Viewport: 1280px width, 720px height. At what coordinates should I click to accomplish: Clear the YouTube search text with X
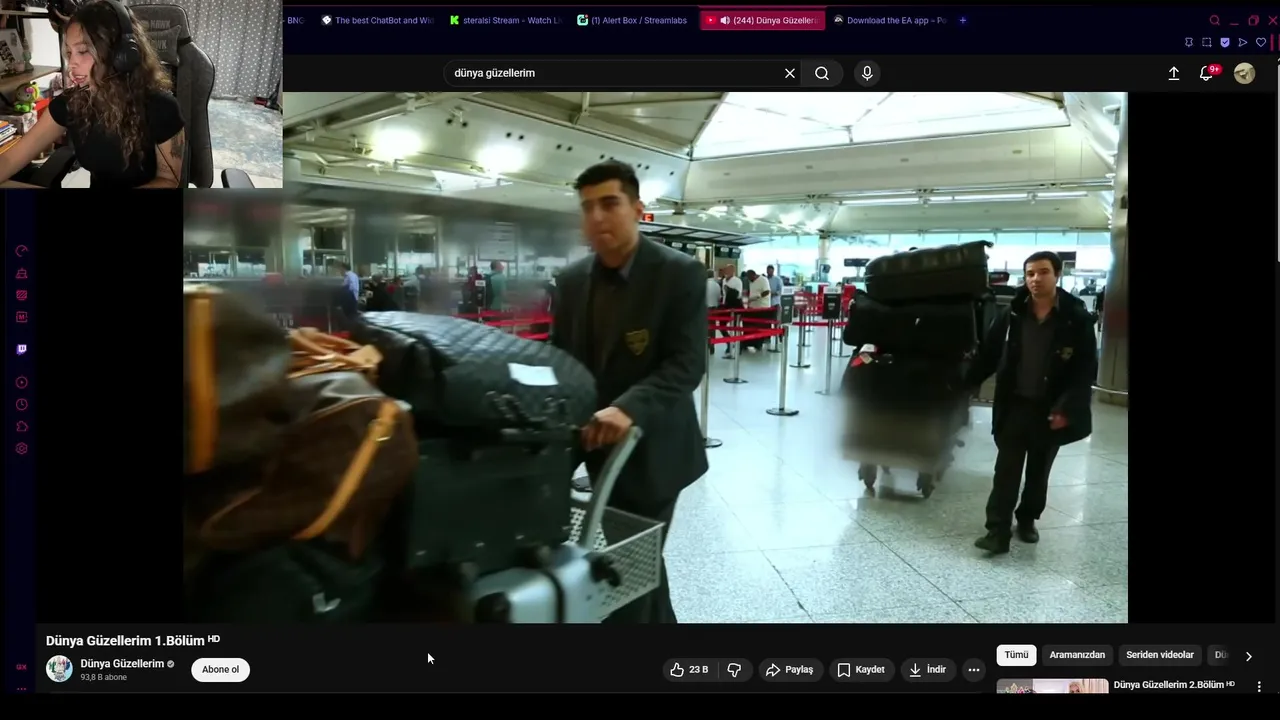[x=790, y=73]
